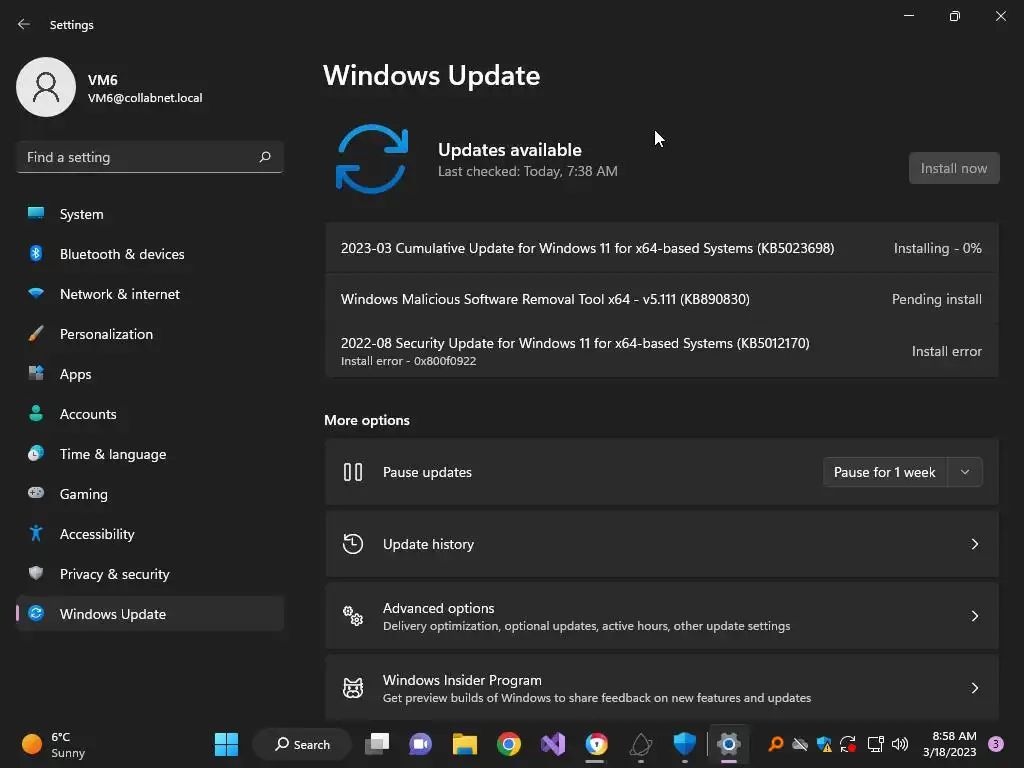
Task: Open Network & internet settings
Action: point(150,294)
